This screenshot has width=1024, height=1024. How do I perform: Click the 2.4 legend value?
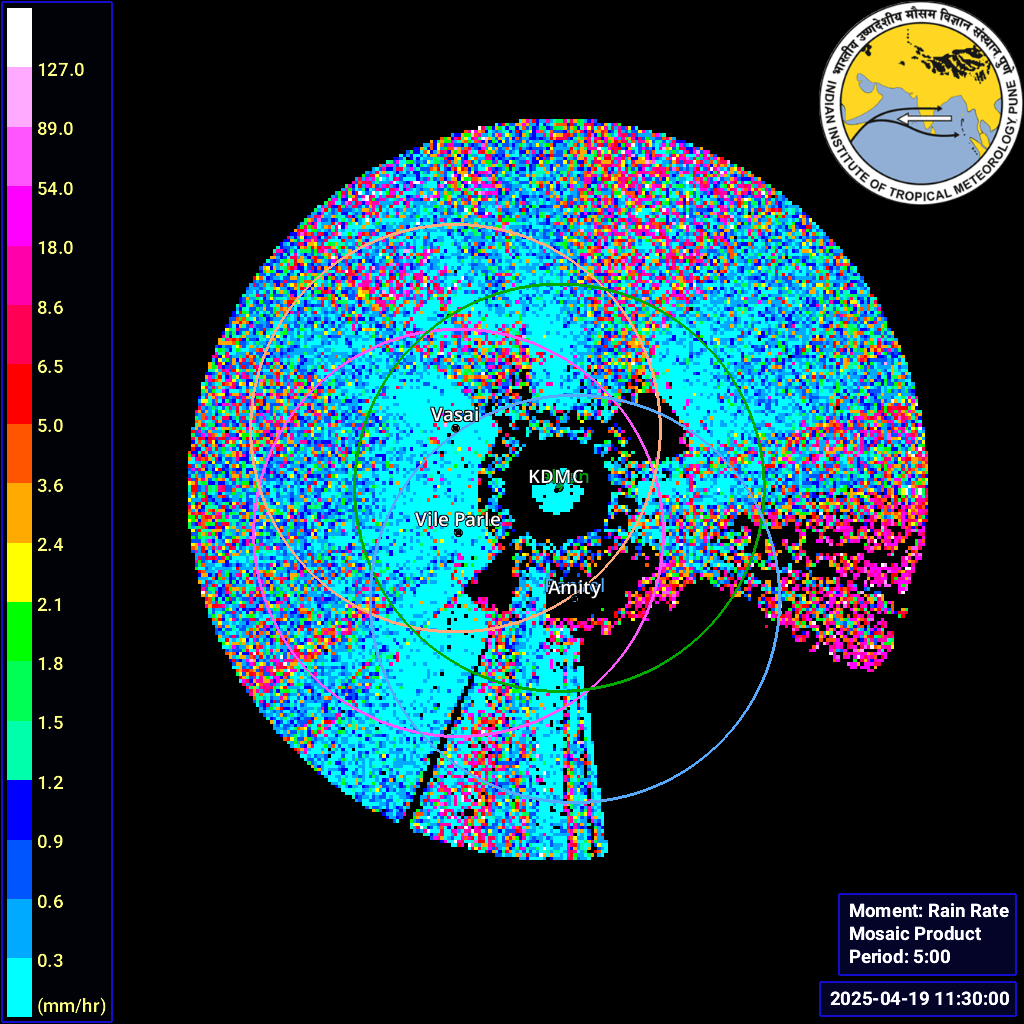50,545
